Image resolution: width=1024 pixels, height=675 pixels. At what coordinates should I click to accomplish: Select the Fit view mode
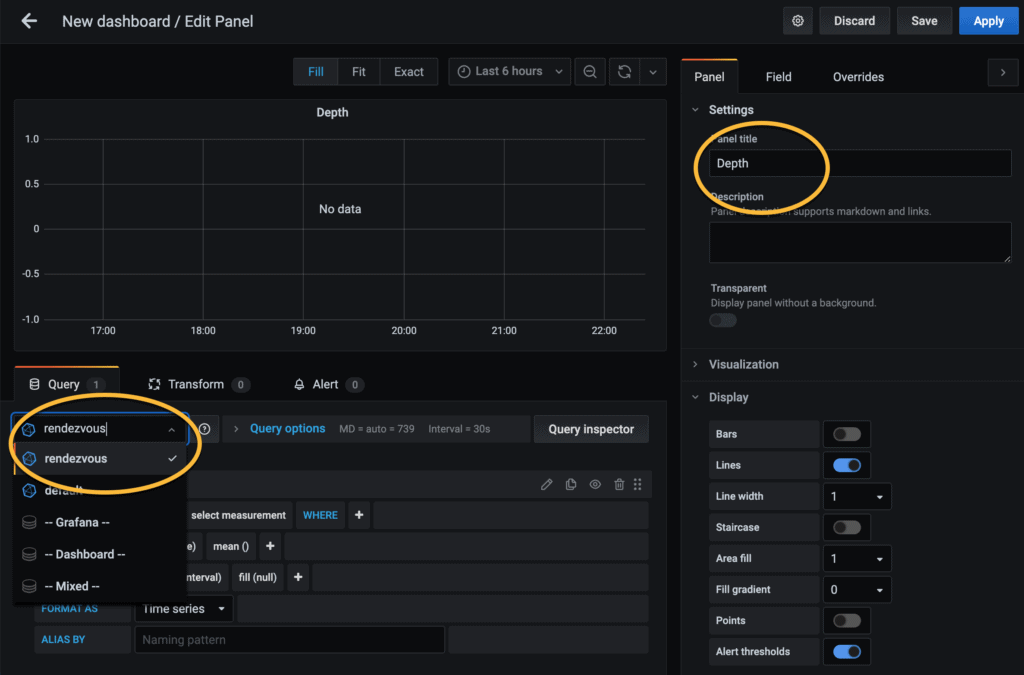coord(359,72)
